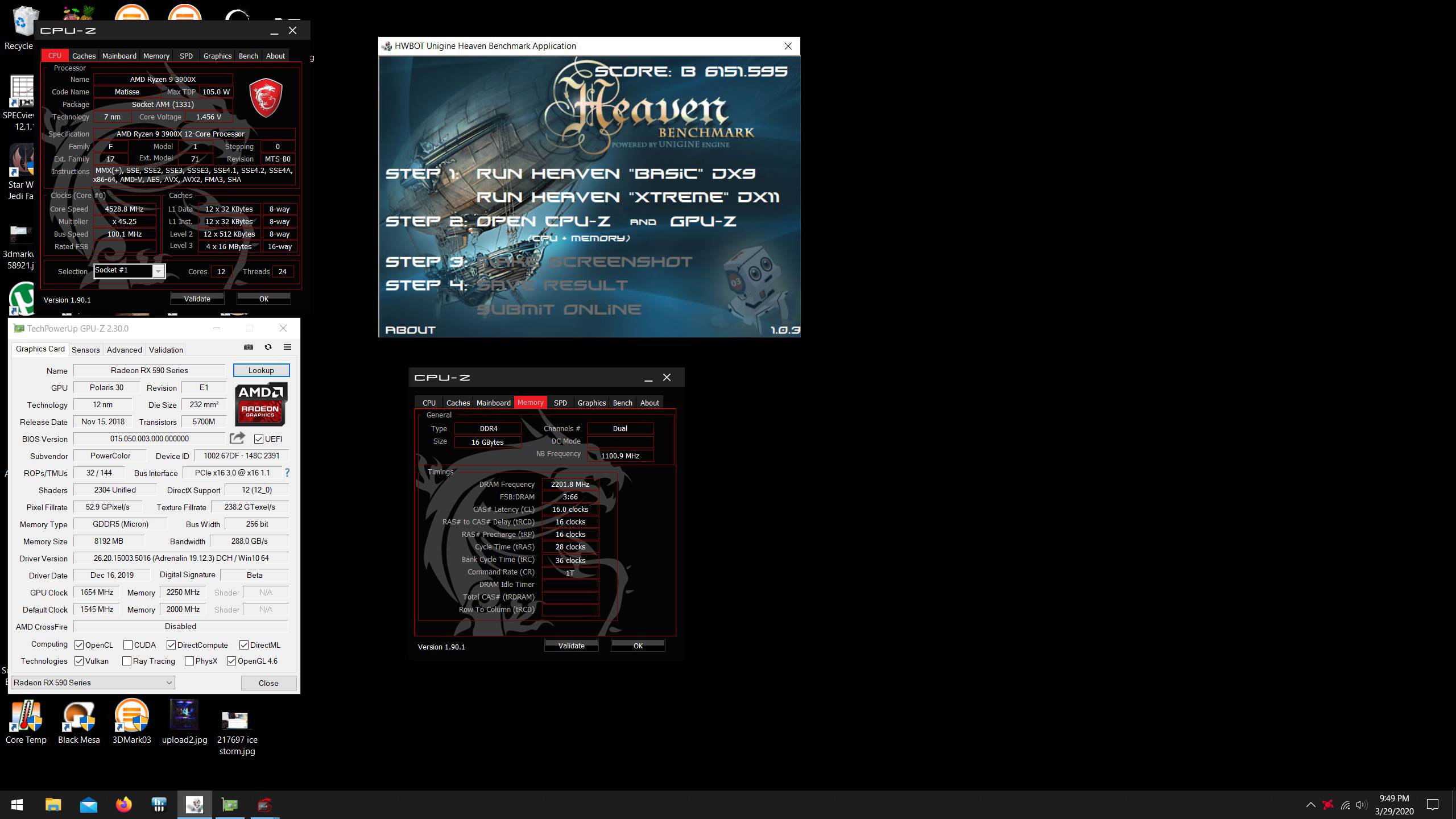This screenshot has width=1456, height=819.
Task: Click Validate in the Memory CPU-Z window
Action: [x=572, y=646]
